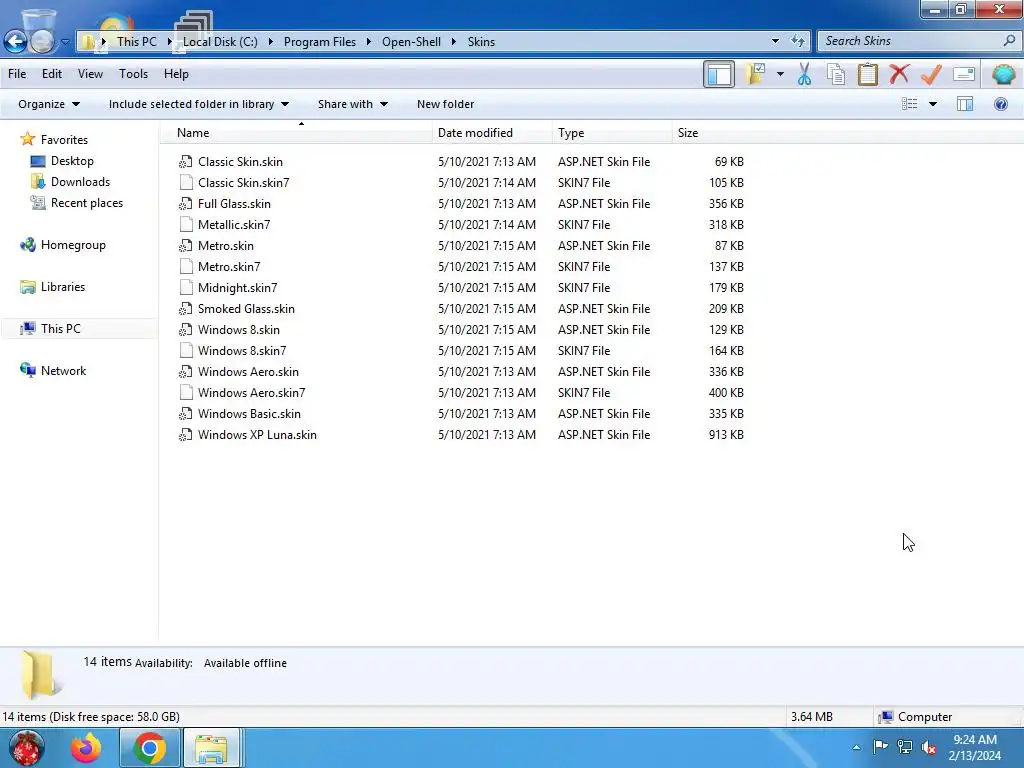Click the network tray icon
Viewport: 1024px width, 768px height.
[905, 747]
